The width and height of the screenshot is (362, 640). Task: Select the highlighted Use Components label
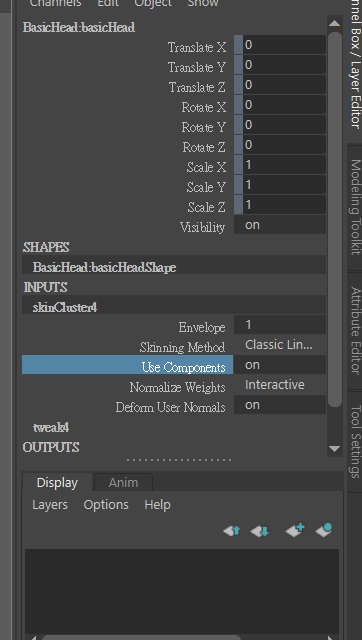click(127, 365)
